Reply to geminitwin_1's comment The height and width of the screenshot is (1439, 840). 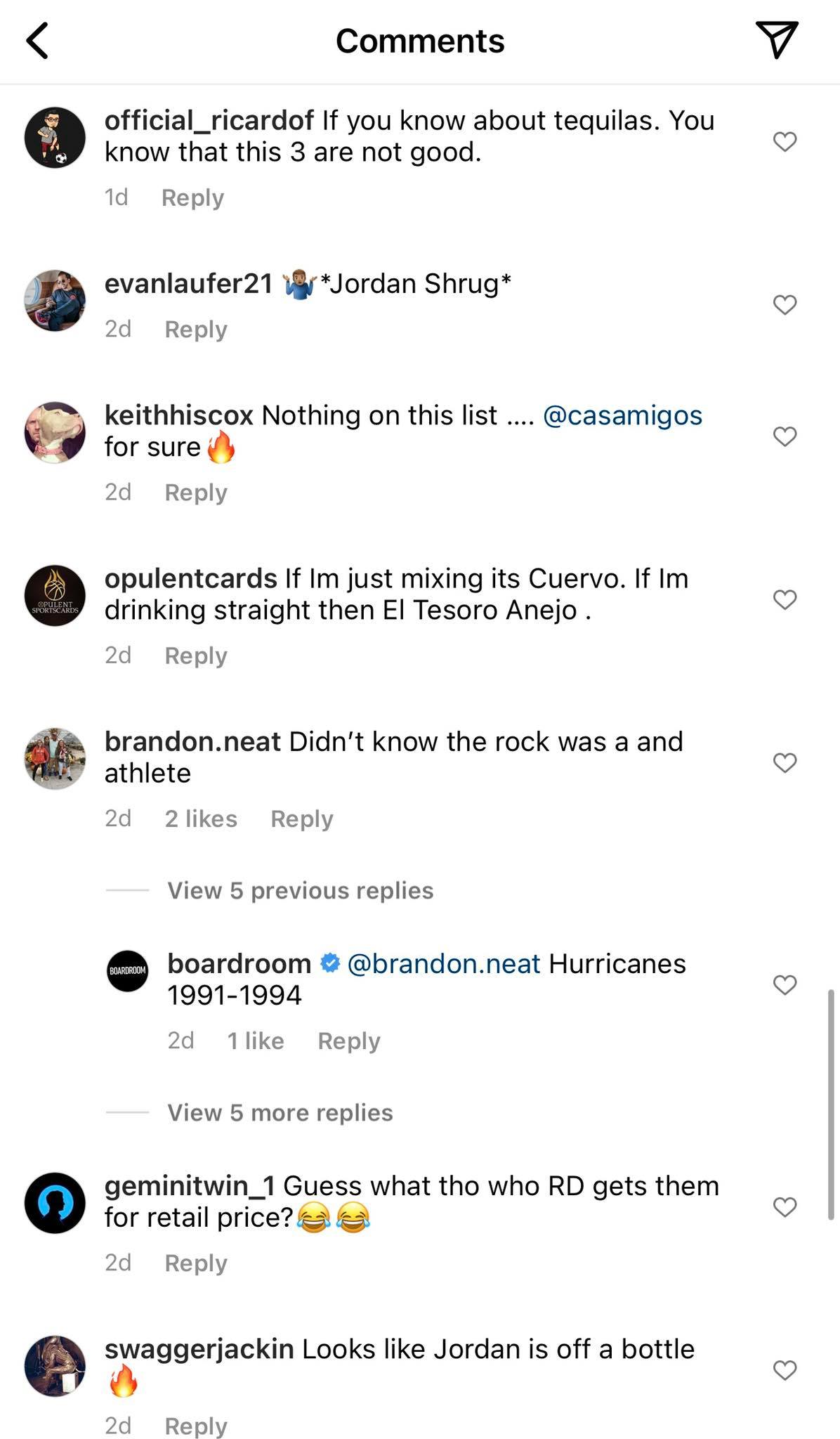196,1263
